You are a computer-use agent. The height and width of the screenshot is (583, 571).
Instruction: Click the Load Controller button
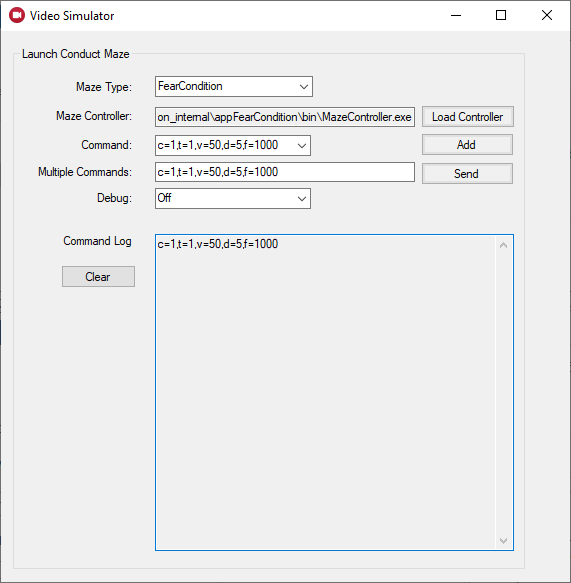467,117
